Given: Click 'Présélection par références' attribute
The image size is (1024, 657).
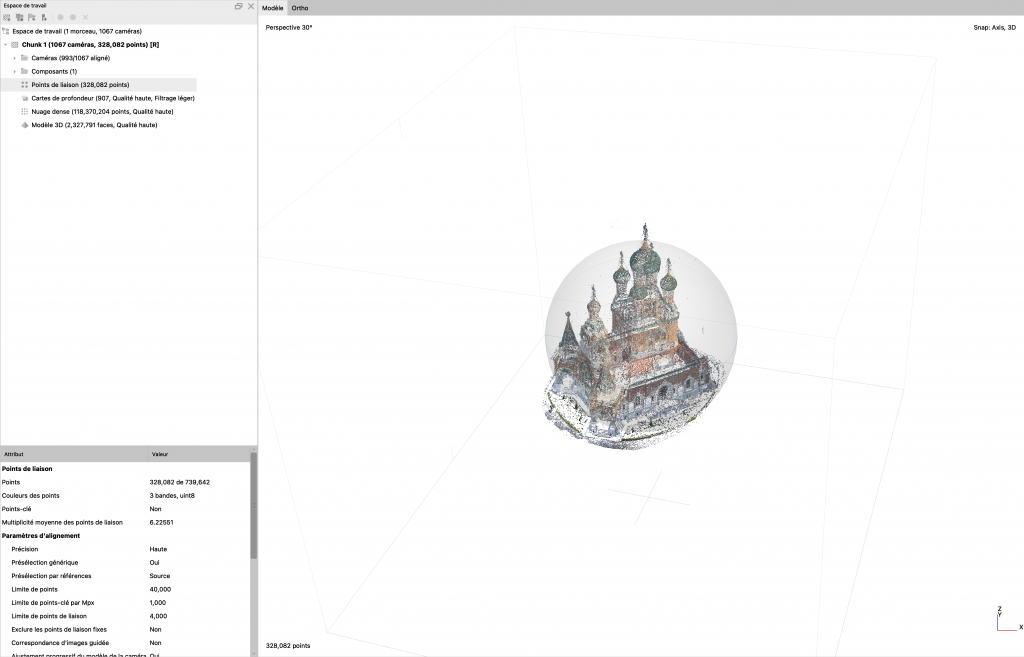Looking at the screenshot, I should point(51,576).
